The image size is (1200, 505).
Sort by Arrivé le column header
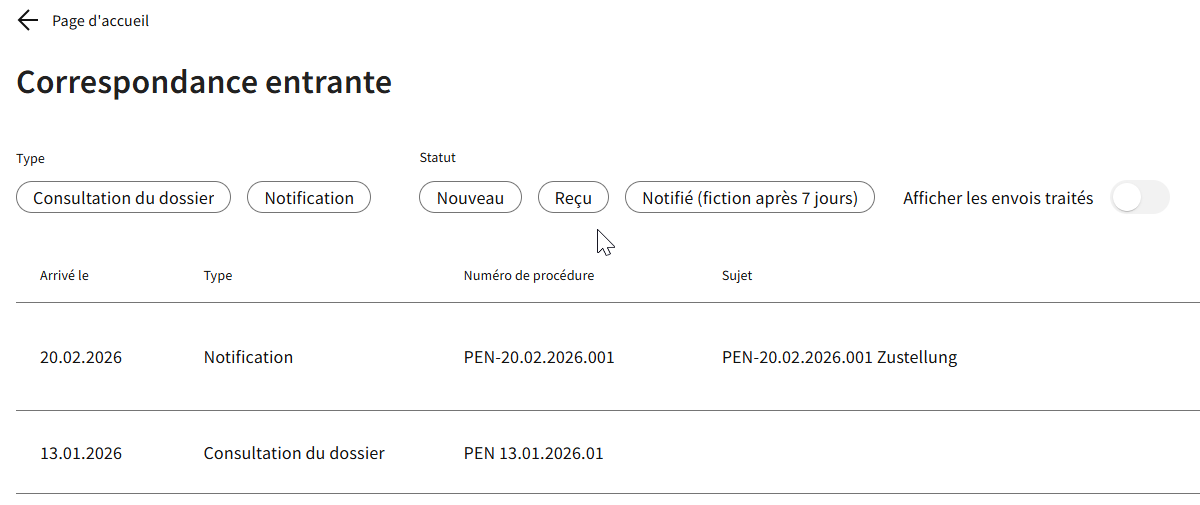tap(64, 276)
